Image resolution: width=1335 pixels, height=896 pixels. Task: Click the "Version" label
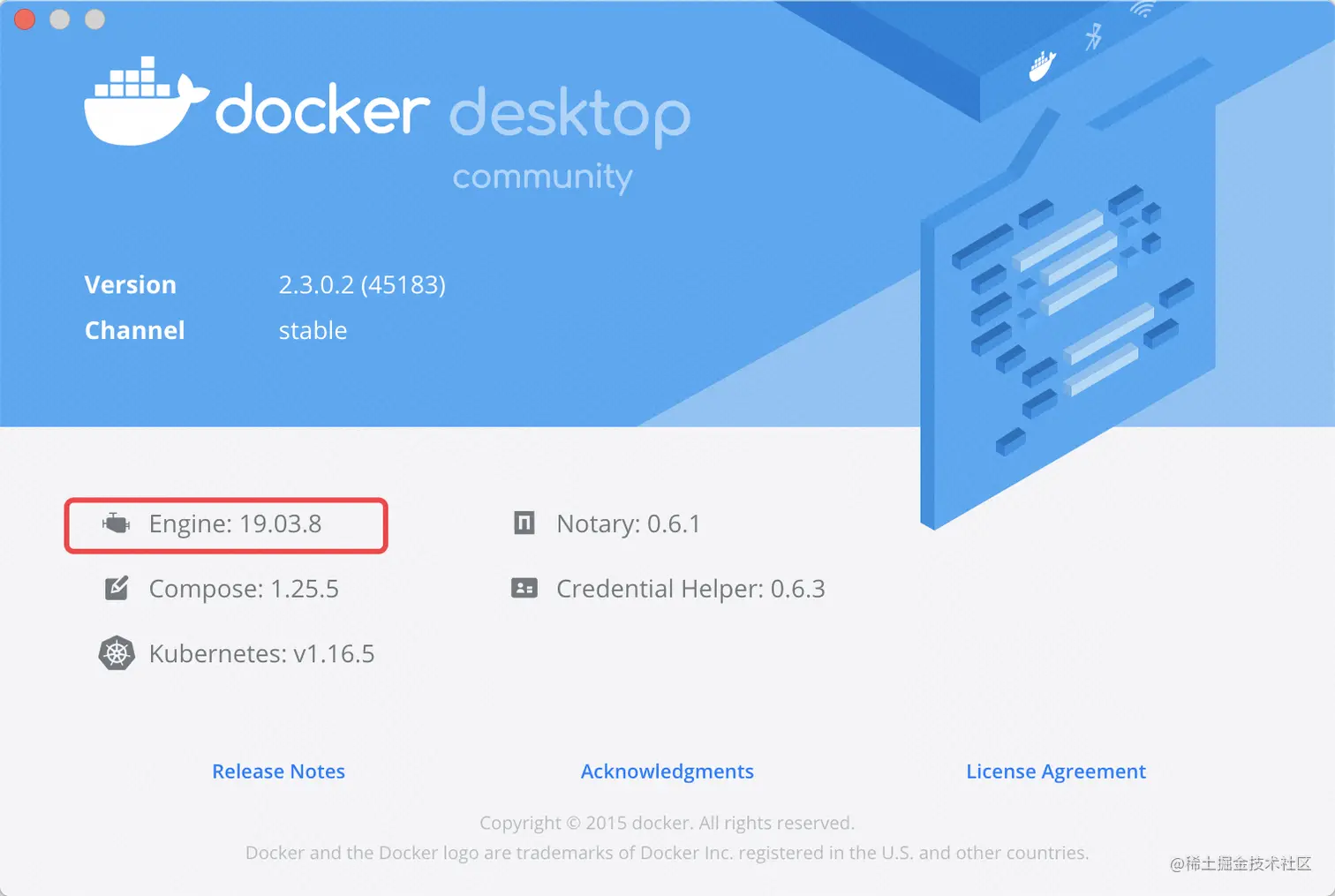(x=131, y=284)
